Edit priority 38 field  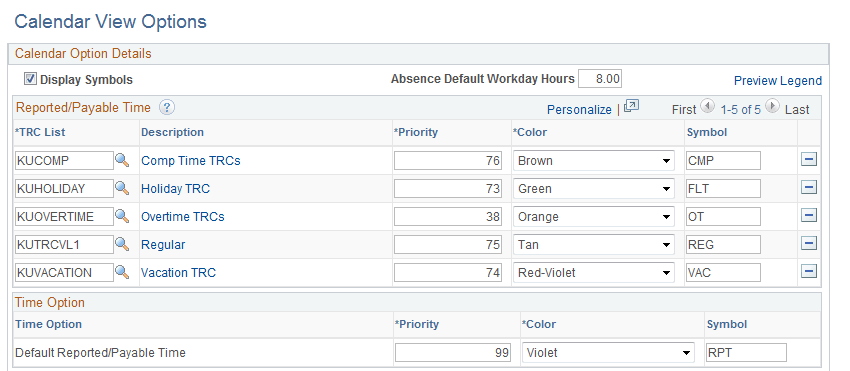point(448,217)
